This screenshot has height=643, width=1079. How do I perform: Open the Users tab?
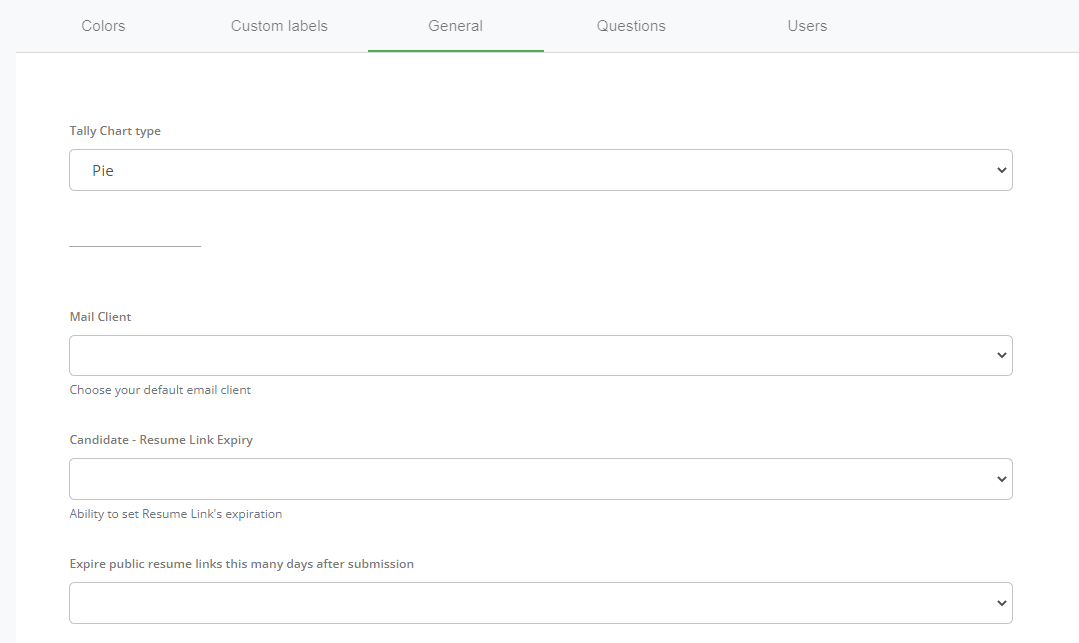point(807,26)
